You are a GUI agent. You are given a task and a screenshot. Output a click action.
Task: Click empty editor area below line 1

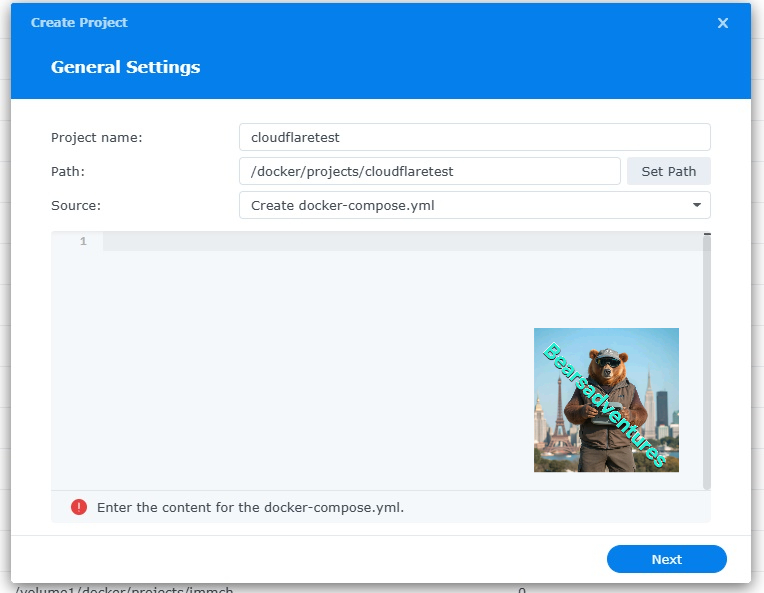coord(300,380)
